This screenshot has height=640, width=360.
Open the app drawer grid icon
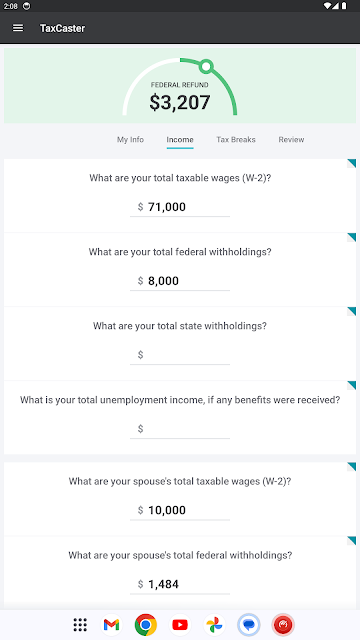pos(80,624)
